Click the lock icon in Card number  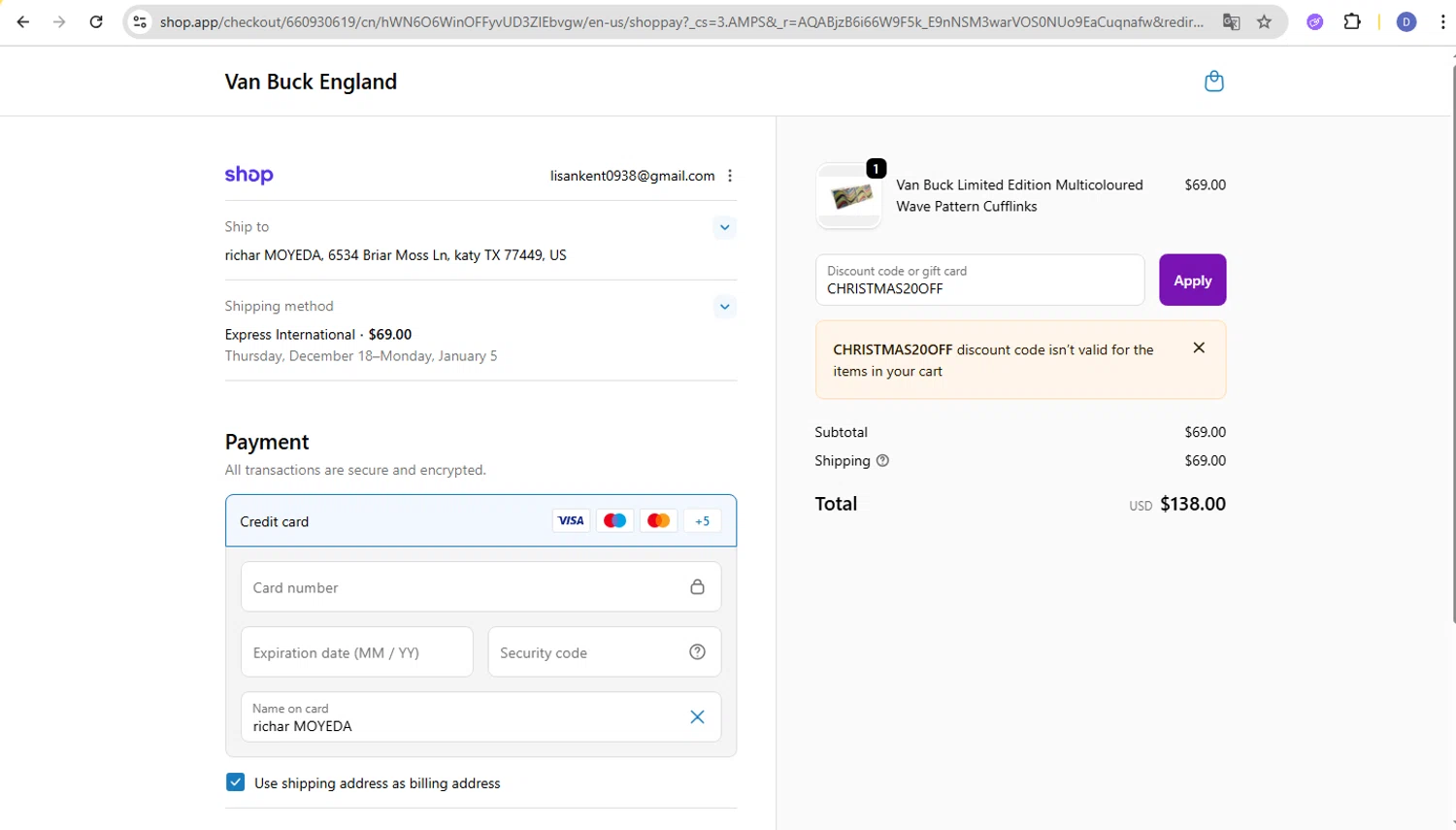coord(697,586)
